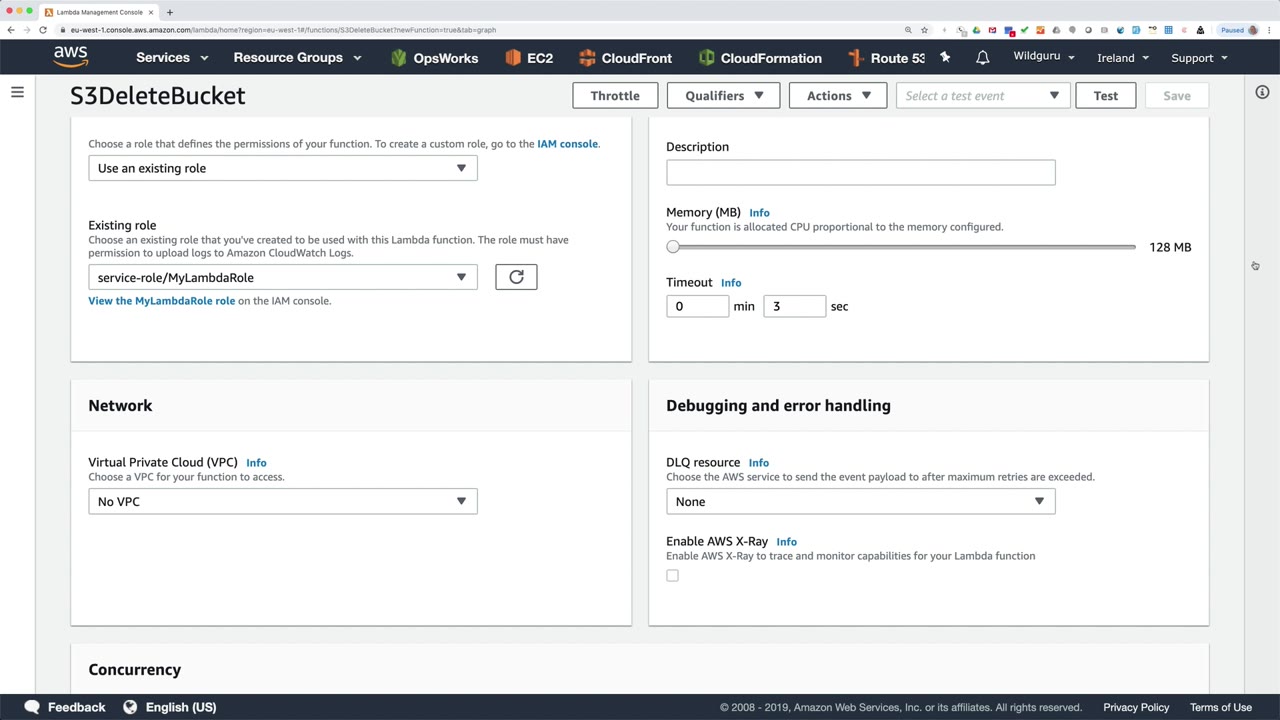Open the Terms of Use link

point(1221,707)
